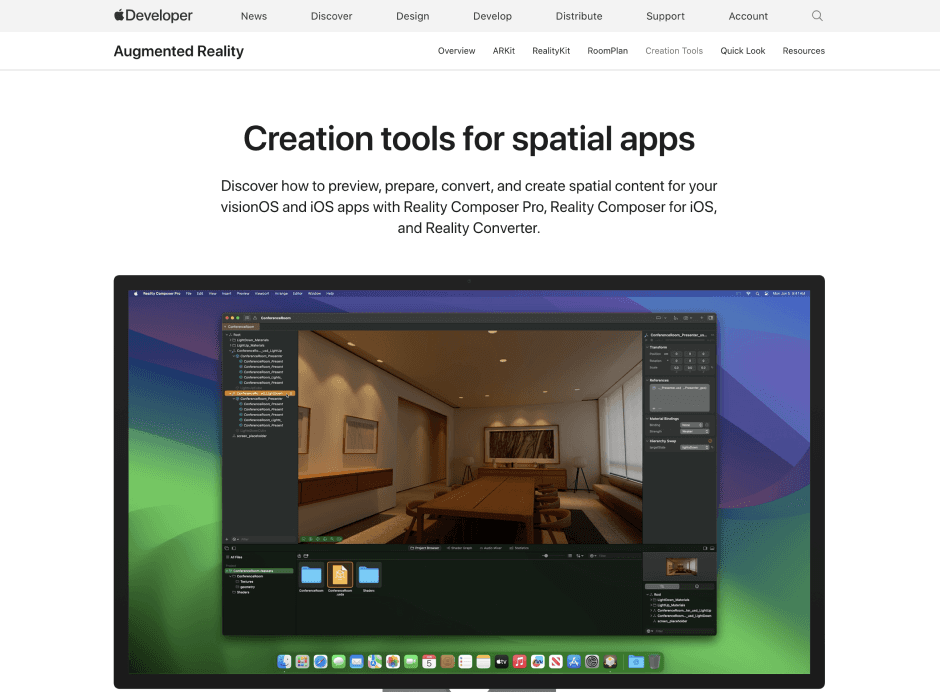Open the Account nav link

point(748,16)
